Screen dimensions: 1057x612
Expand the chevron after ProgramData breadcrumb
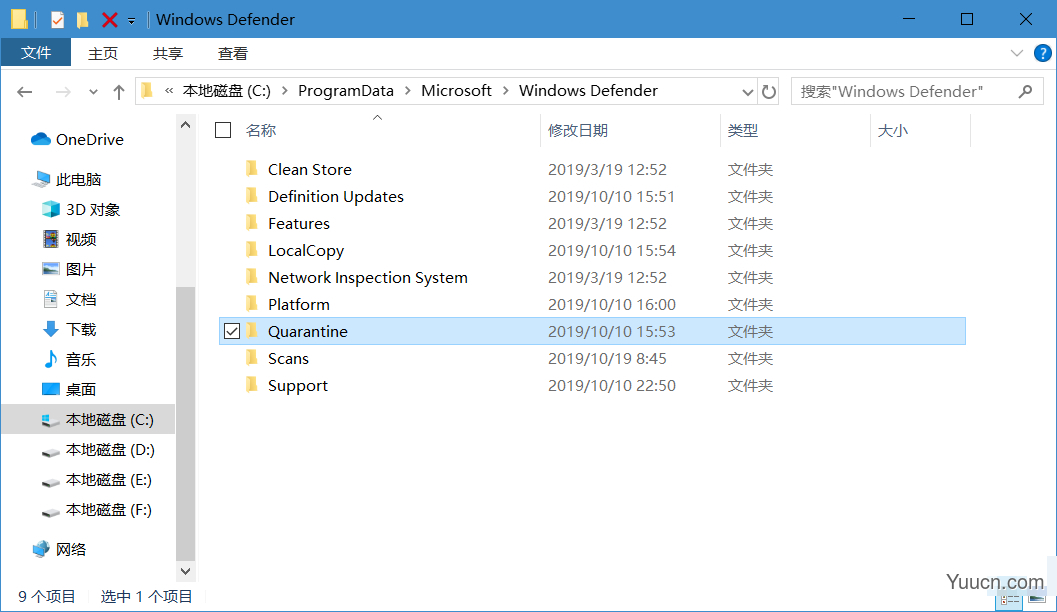(408, 91)
